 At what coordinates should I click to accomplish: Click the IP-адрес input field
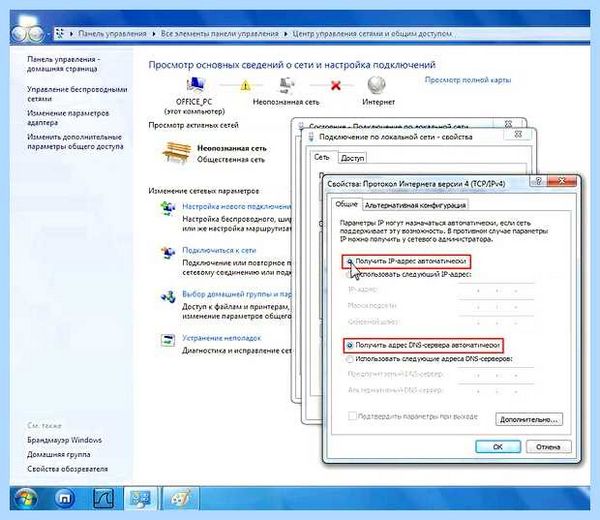point(496,291)
